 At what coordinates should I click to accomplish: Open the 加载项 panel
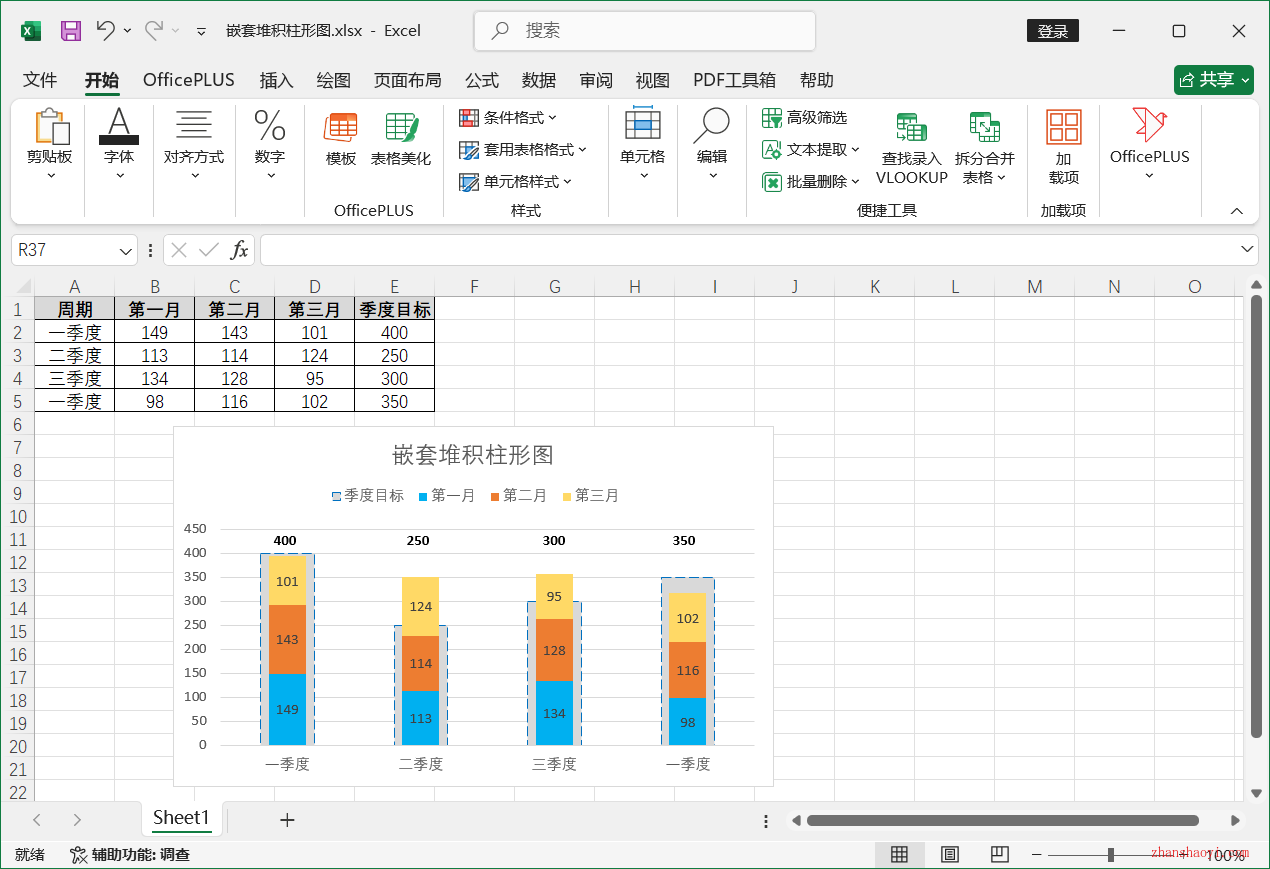1063,146
